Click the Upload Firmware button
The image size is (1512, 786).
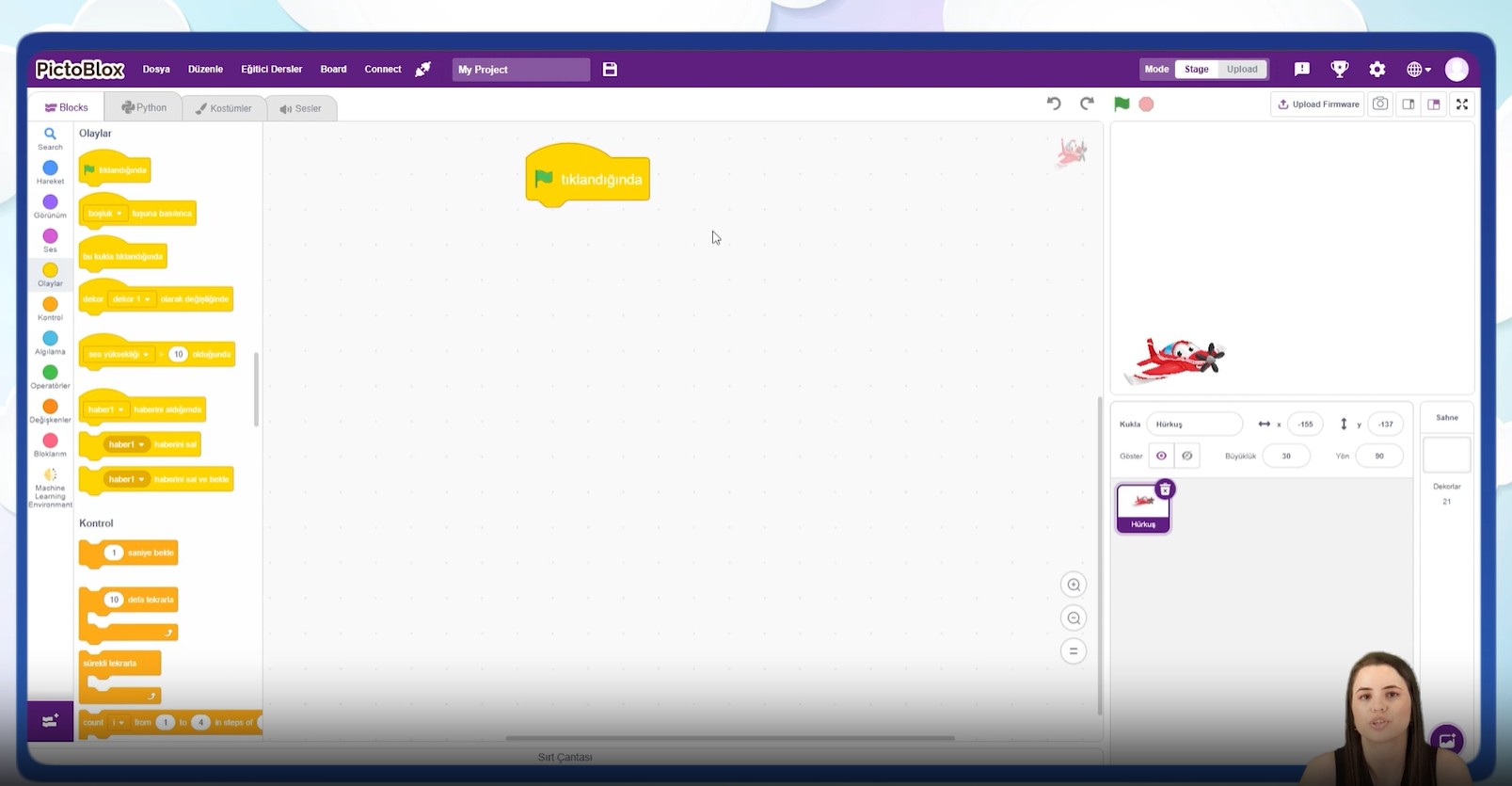[1318, 104]
